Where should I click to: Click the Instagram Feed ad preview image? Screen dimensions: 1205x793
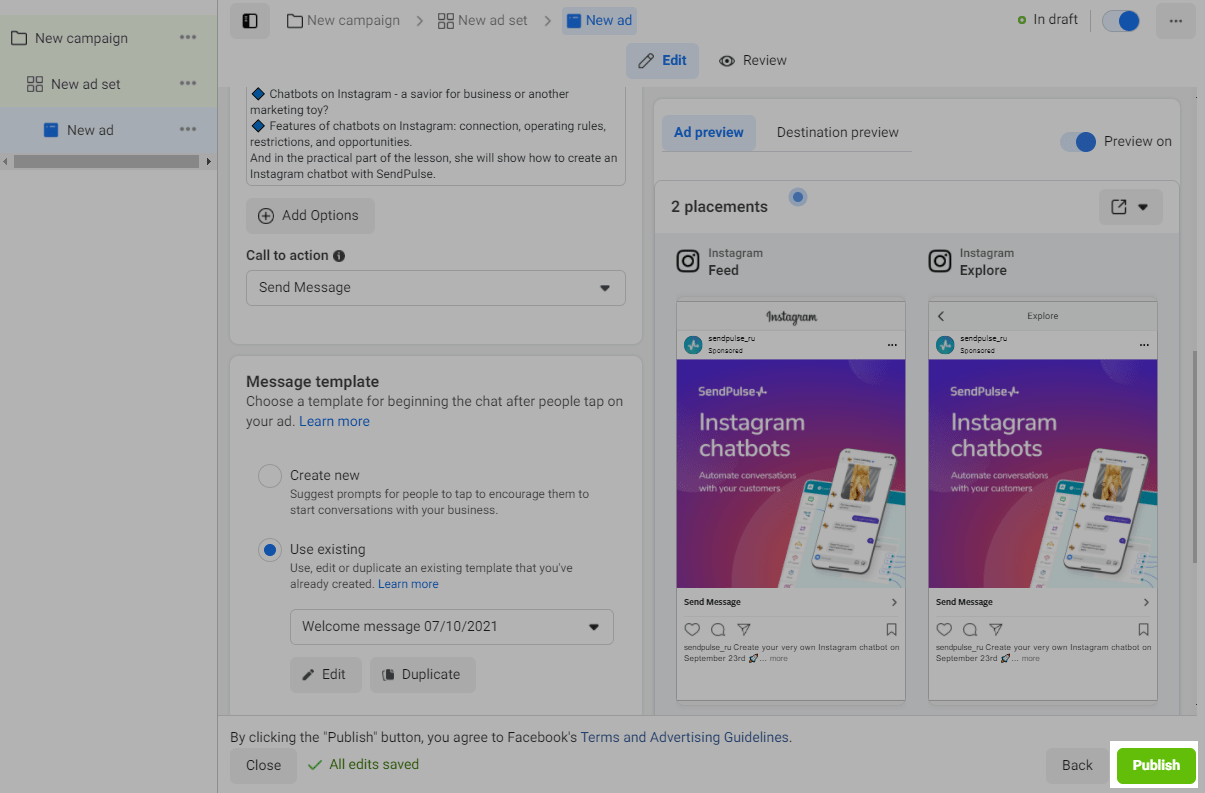tap(790, 474)
